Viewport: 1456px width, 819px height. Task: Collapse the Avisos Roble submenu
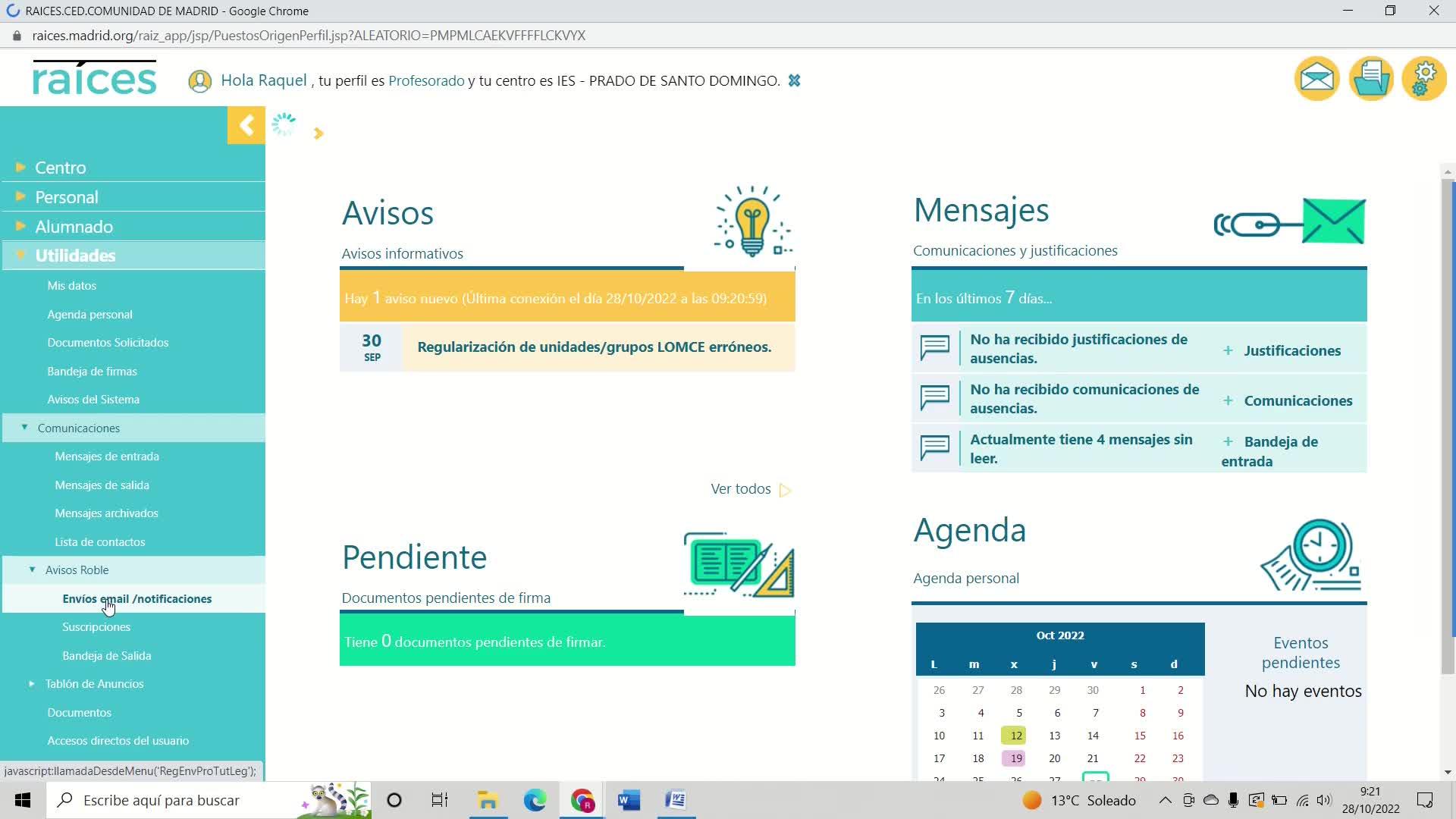click(x=77, y=570)
